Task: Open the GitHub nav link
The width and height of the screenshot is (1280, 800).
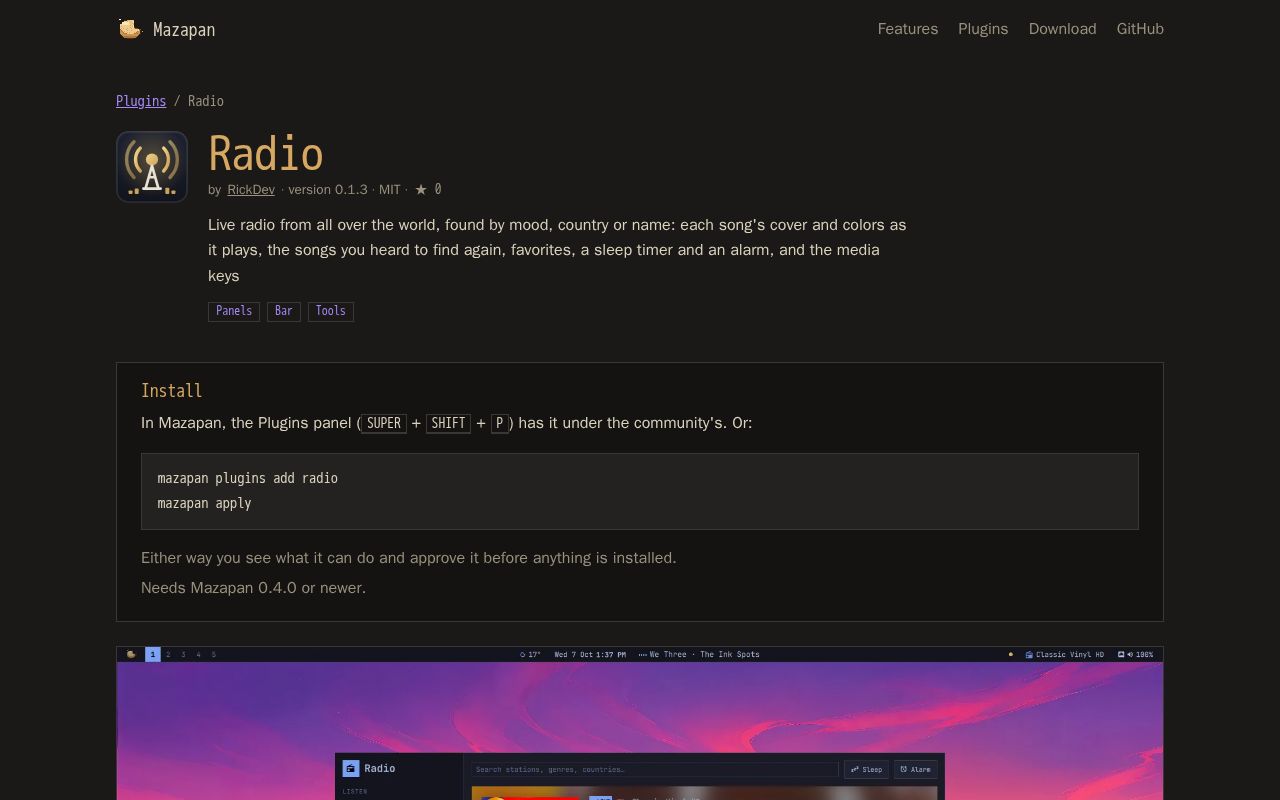Action: click(x=1140, y=29)
